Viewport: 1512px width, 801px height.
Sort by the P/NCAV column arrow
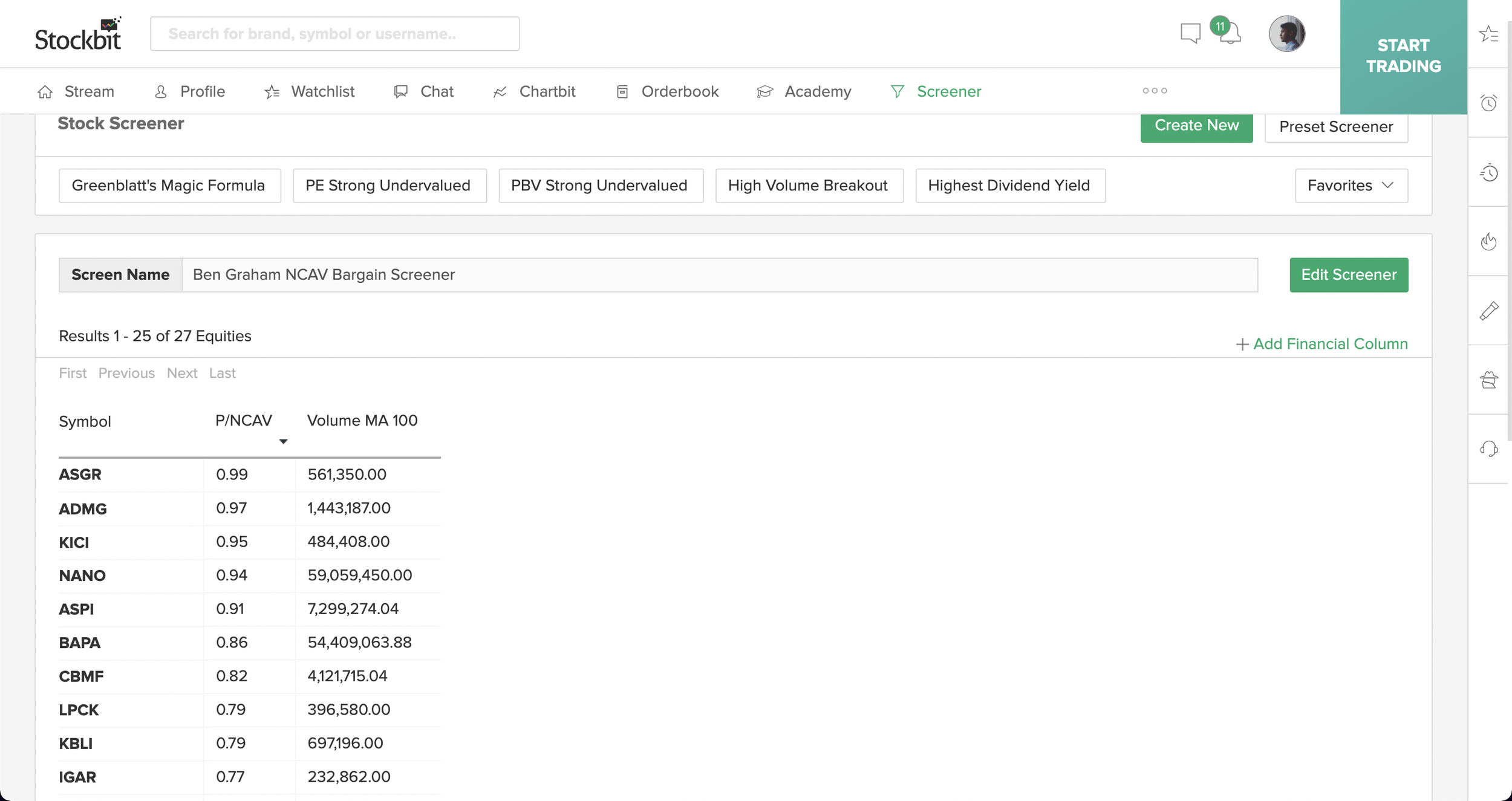(282, 441)
